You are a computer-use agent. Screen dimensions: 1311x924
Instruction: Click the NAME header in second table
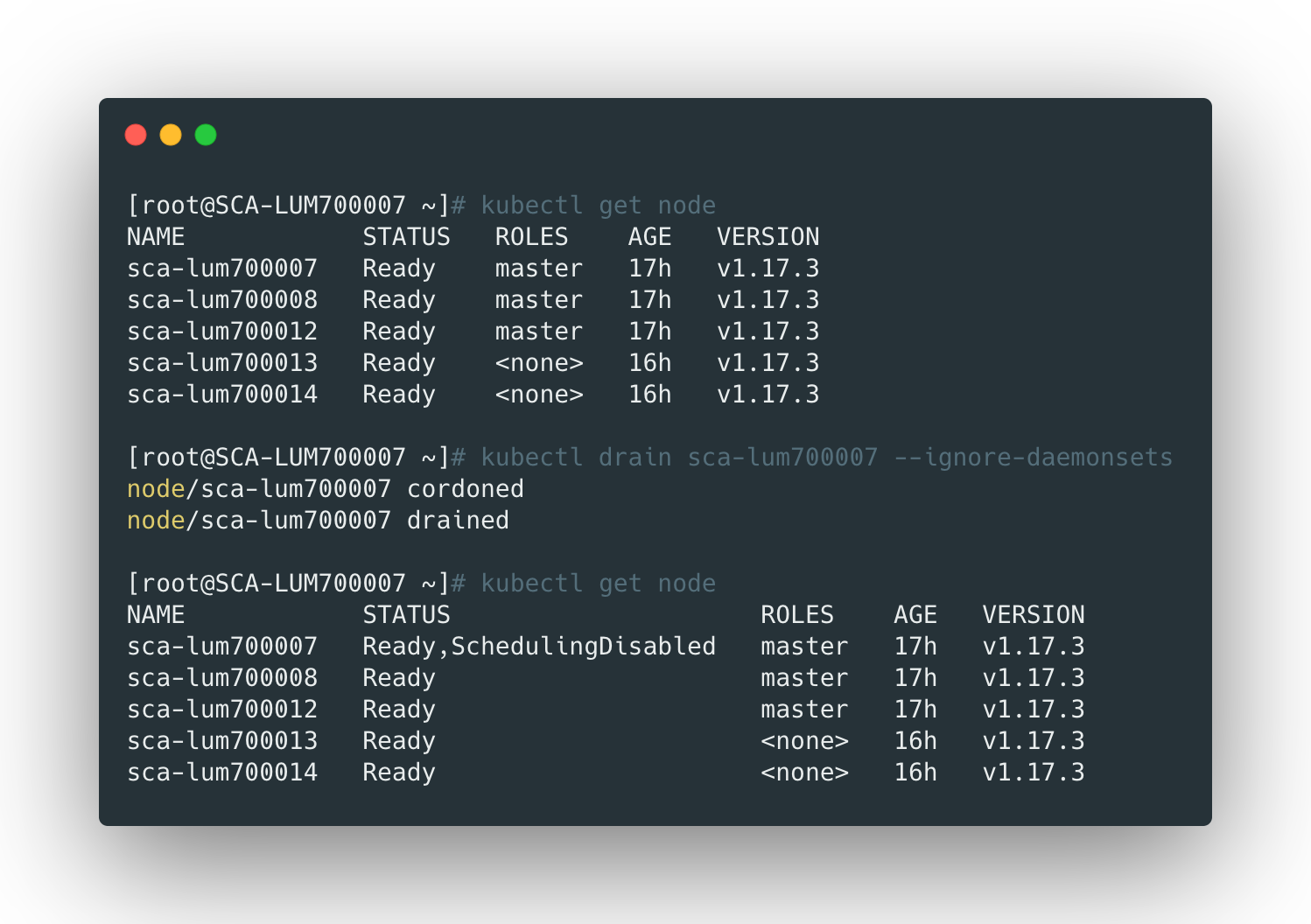tap(156, 615)
